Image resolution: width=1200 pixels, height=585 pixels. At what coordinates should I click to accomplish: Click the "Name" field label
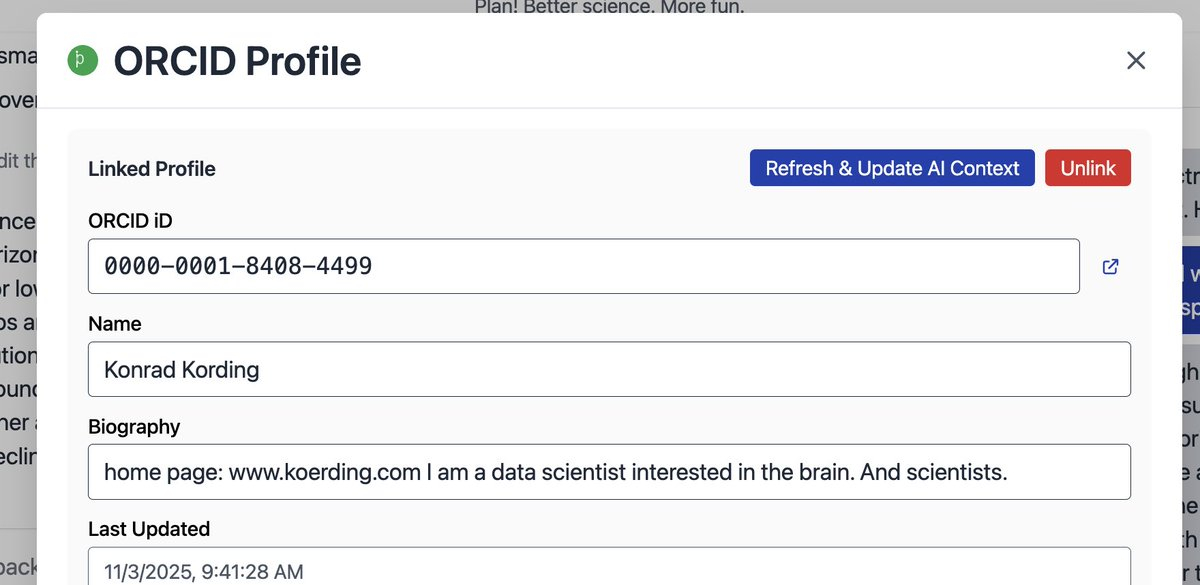115,324
